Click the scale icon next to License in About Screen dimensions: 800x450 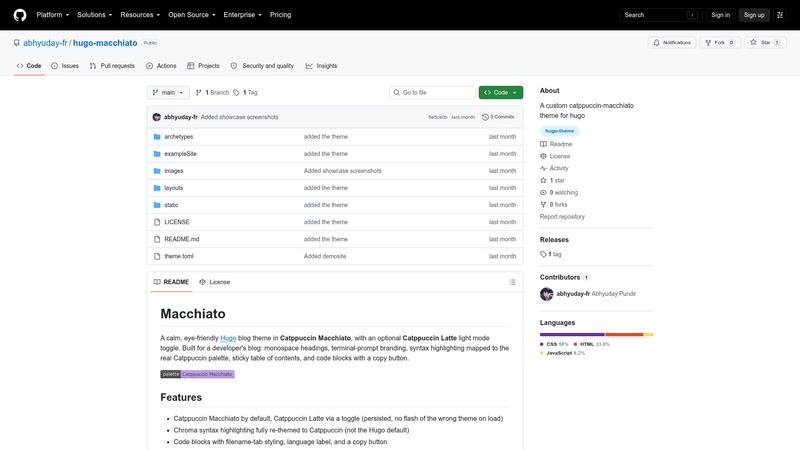pos(543,156)
